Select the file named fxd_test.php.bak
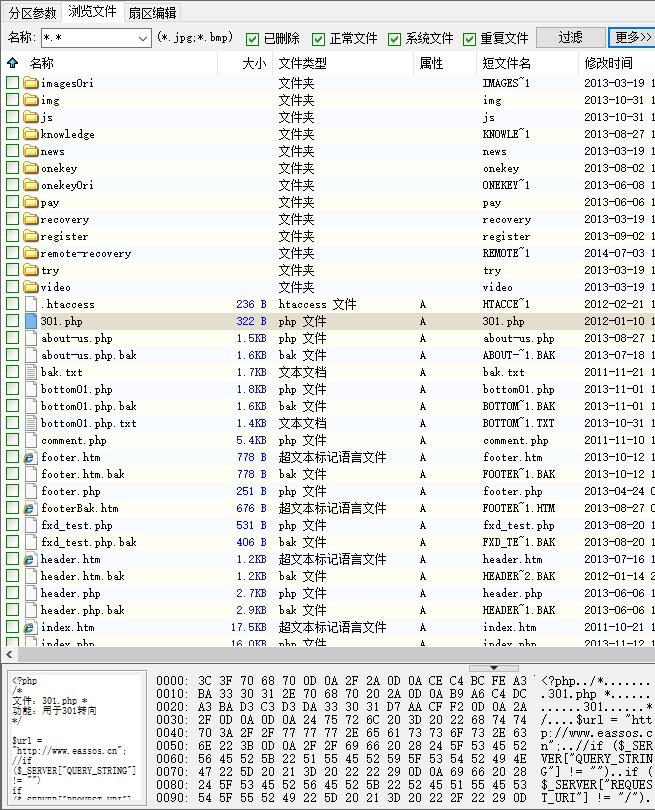The image size is (655, 810). [89, 542]
